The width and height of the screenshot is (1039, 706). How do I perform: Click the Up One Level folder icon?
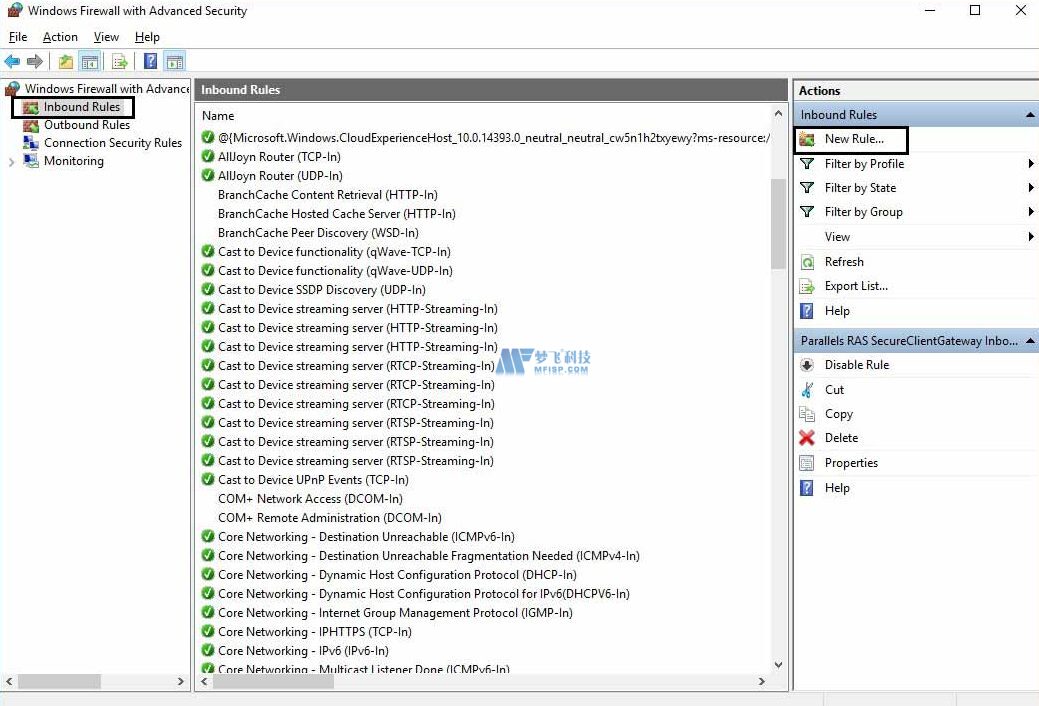(x=66, y=62)
